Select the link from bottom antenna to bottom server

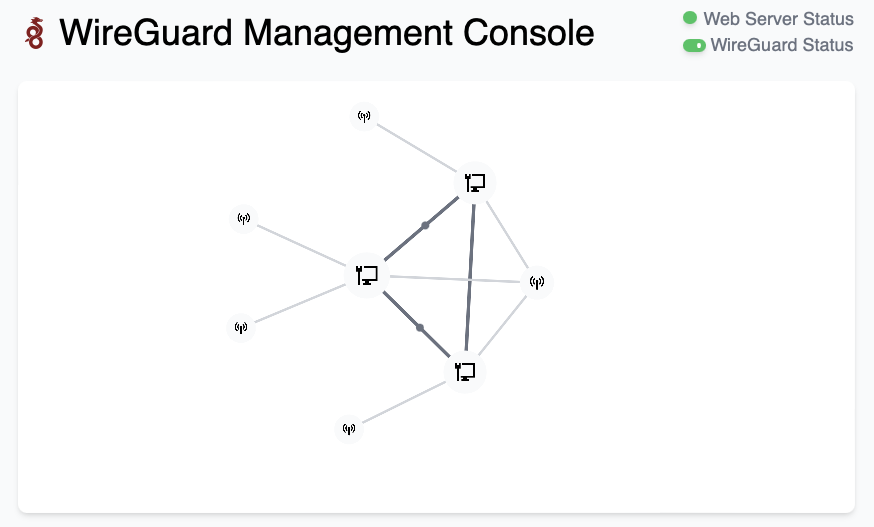400,403
